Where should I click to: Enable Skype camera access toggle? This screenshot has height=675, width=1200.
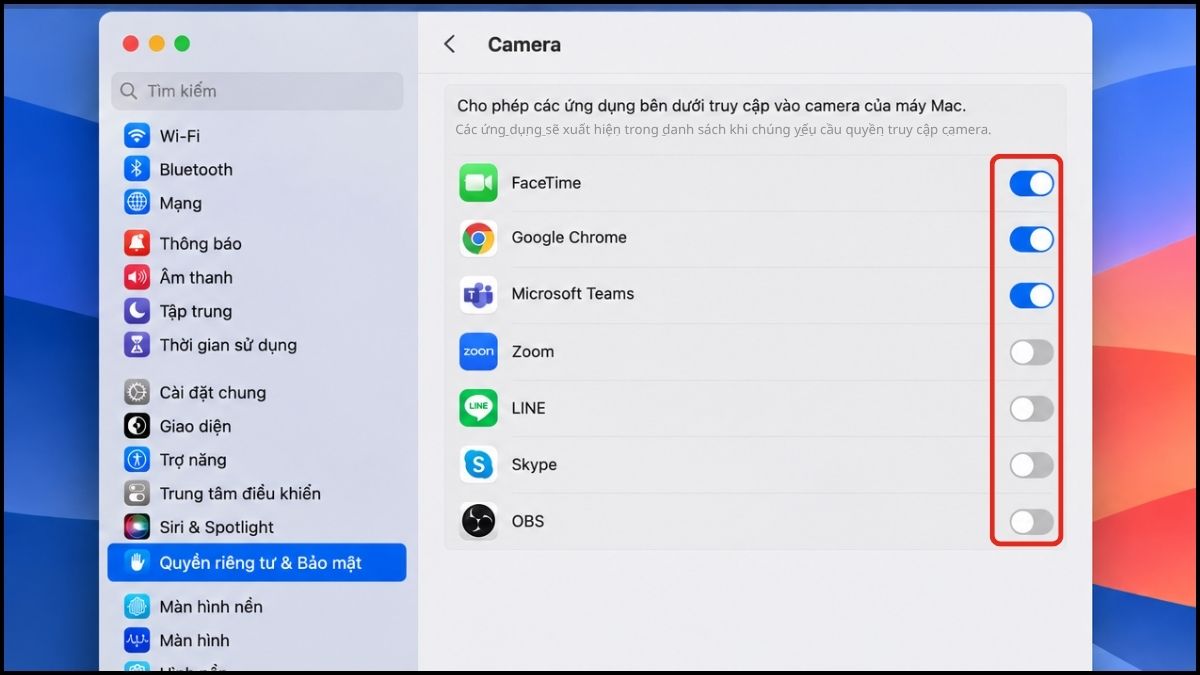pyautogui.click(x=1031, y=464)
